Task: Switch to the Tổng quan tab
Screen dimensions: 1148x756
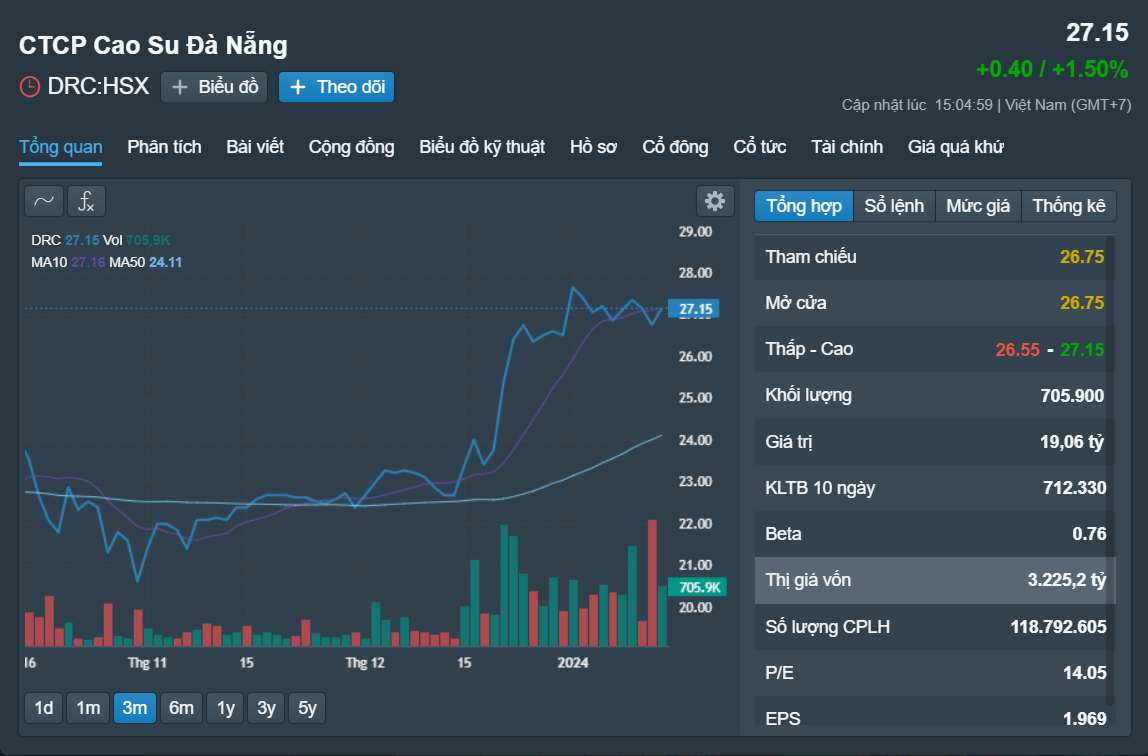Action: [x=61, y=147]
